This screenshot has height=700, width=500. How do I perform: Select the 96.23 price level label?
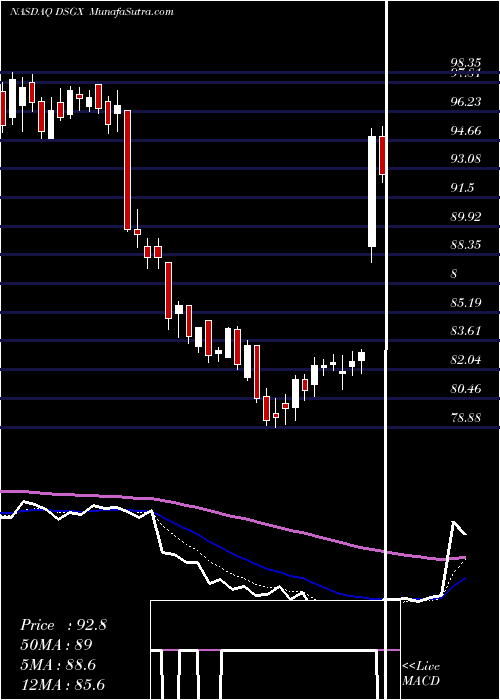tap(466, 102)
